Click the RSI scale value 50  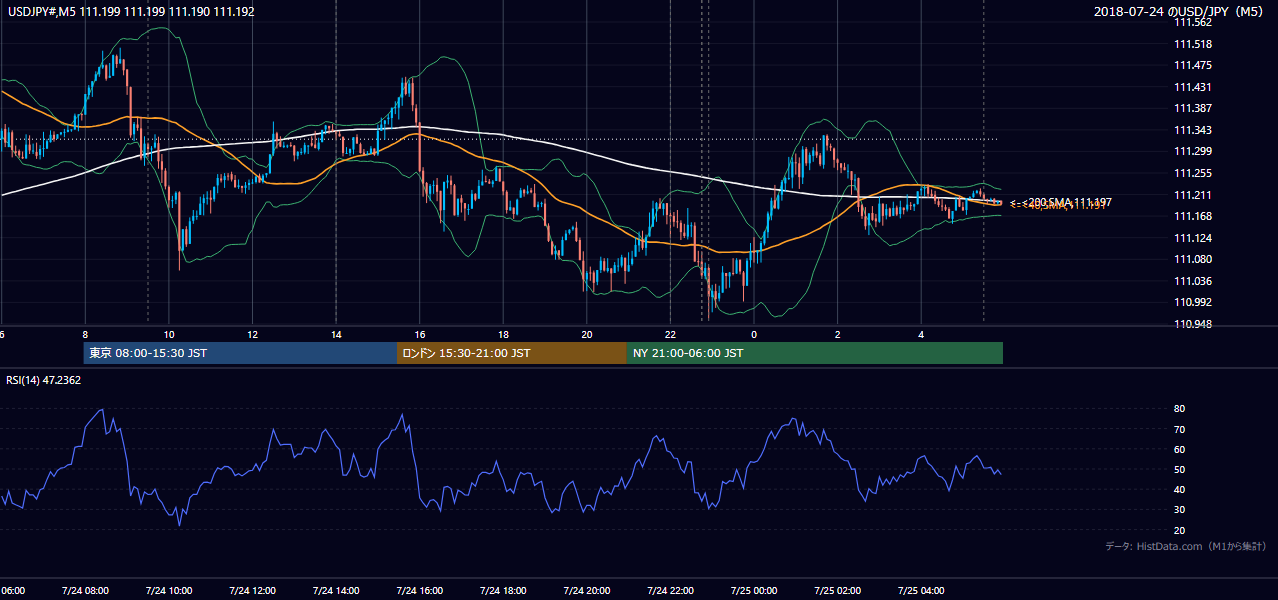[x=1180, y=470]
